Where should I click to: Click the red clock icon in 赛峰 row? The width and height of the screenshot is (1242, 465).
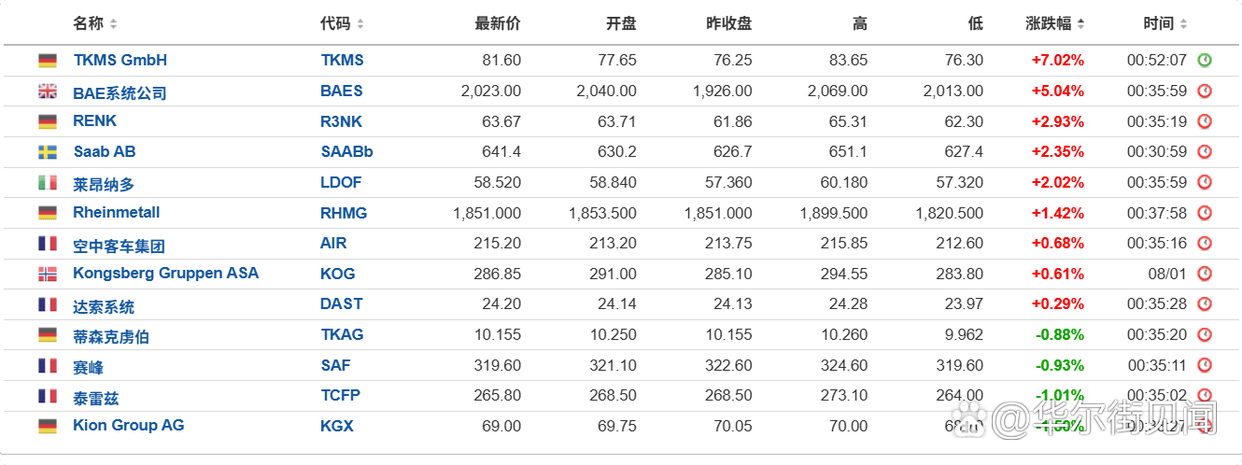(1205, 366)
